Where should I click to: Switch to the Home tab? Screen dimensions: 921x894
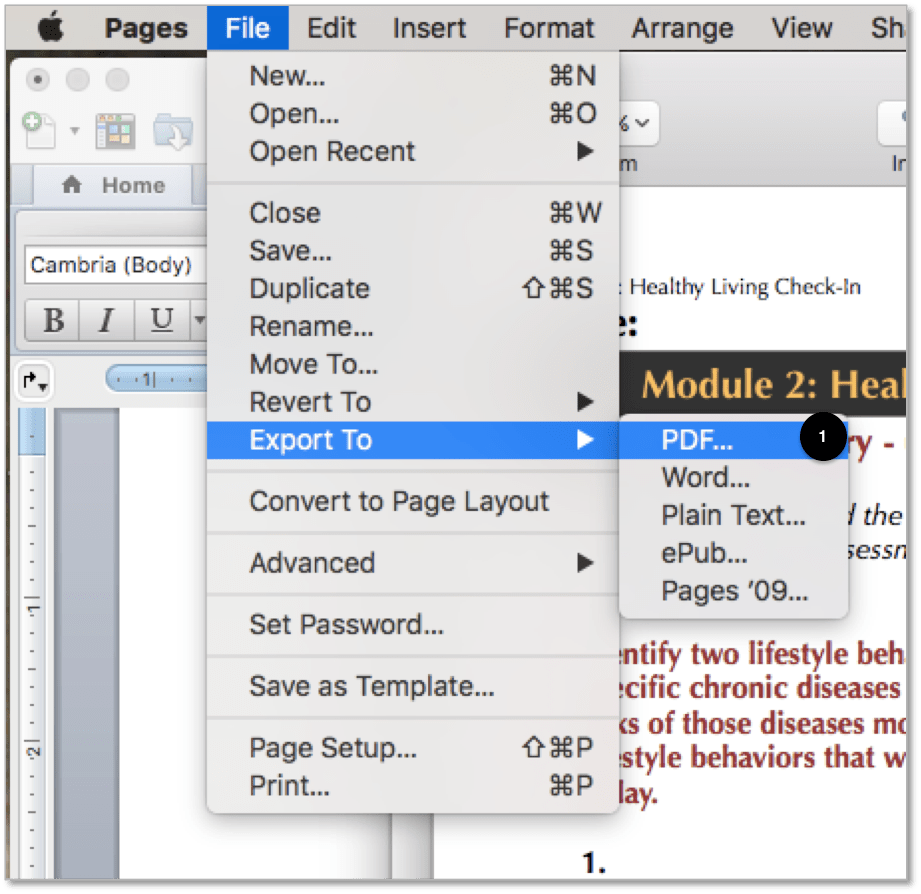113,186
